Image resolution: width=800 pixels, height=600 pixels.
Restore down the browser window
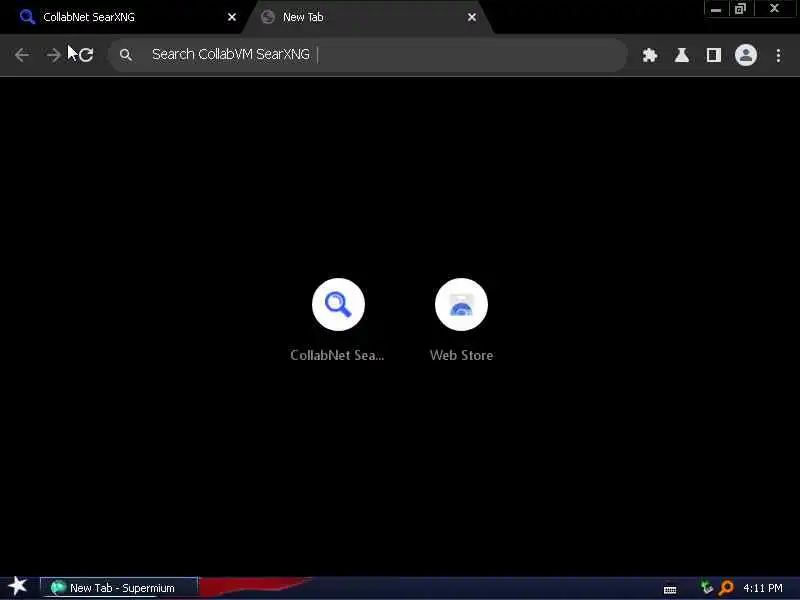coord(740,9)
